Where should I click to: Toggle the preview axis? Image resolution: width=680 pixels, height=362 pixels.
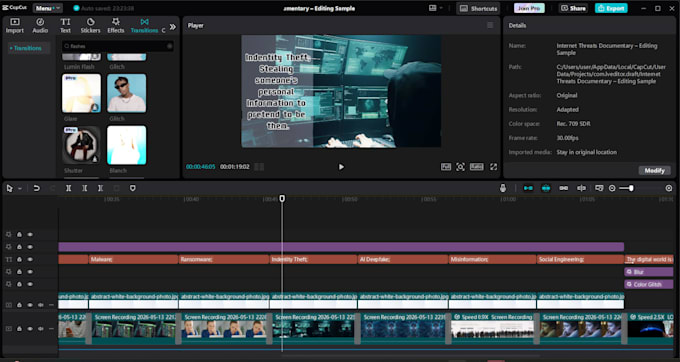(582, 188)
